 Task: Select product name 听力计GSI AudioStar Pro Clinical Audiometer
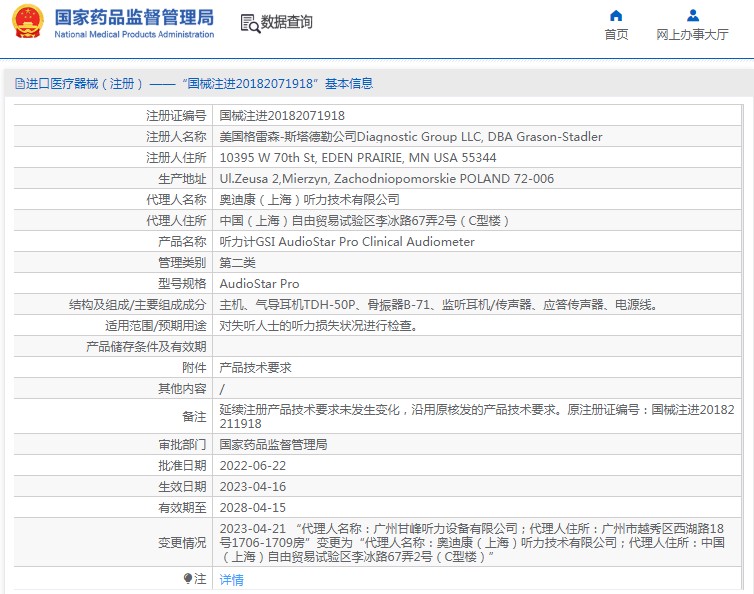[x=347, y=241]
